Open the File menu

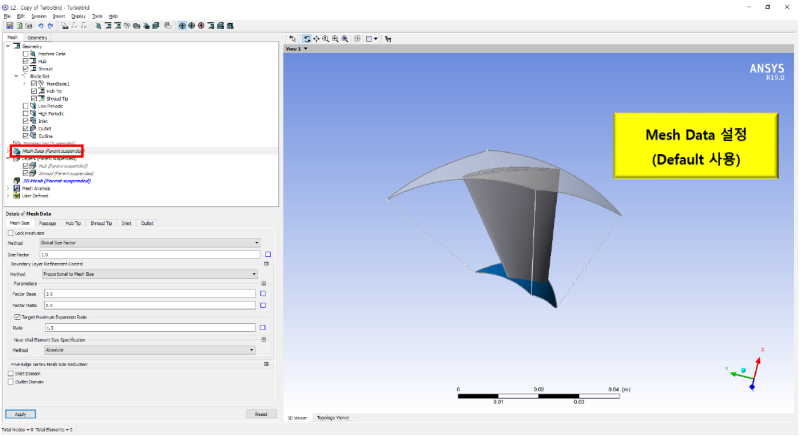point(7,16)
